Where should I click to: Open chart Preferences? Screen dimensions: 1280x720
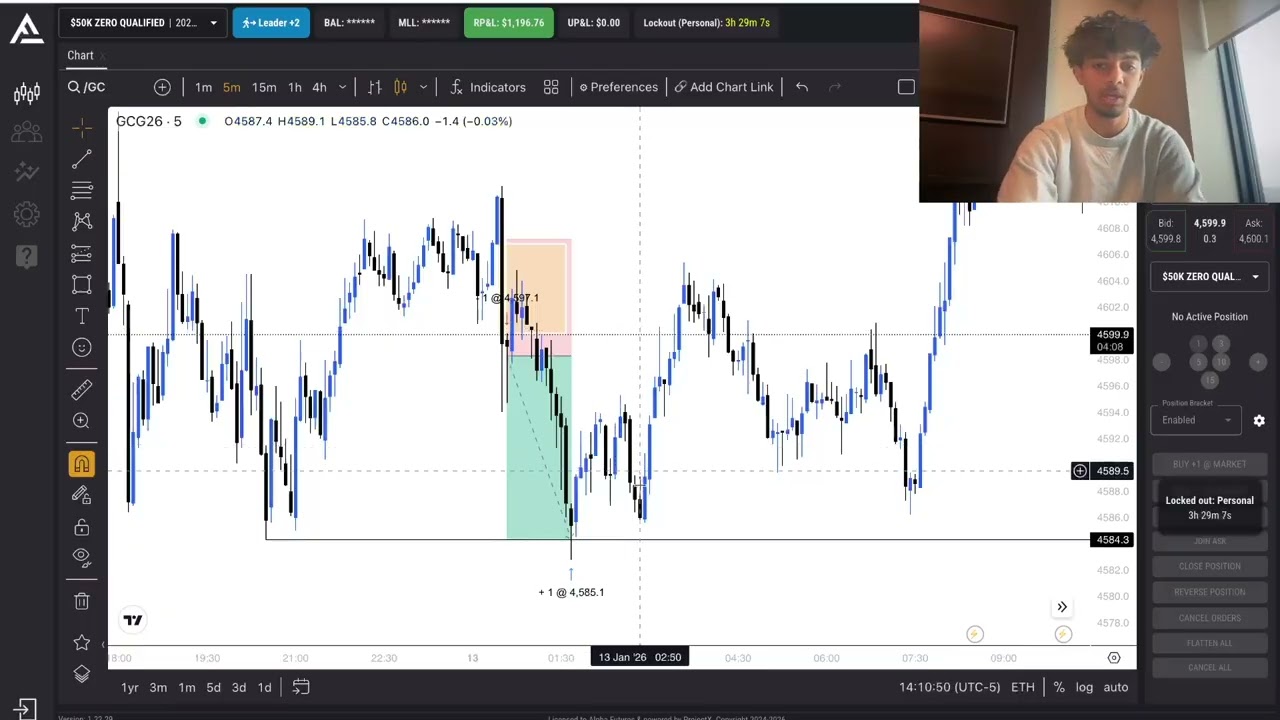click(618, 87)
